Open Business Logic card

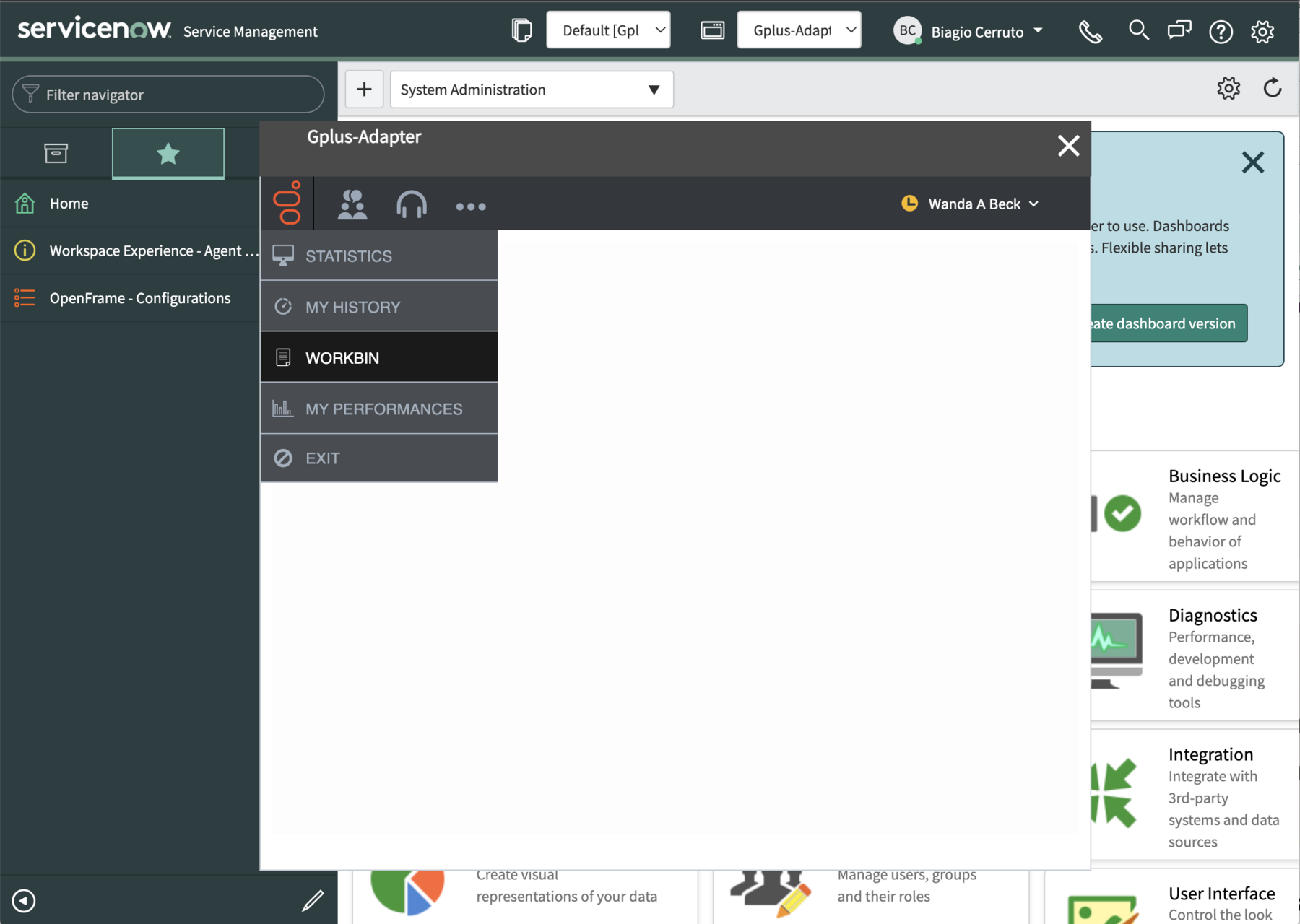click(1195, 516)
